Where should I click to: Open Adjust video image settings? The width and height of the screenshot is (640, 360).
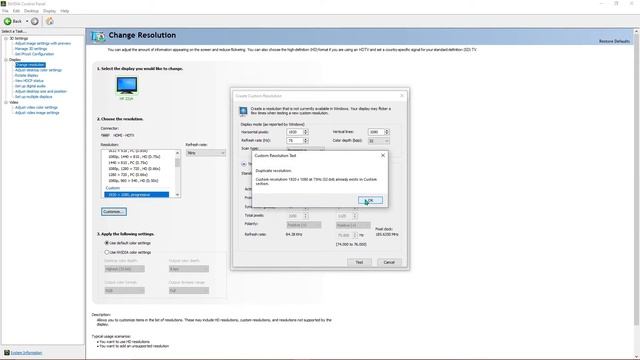pos(37,113)
